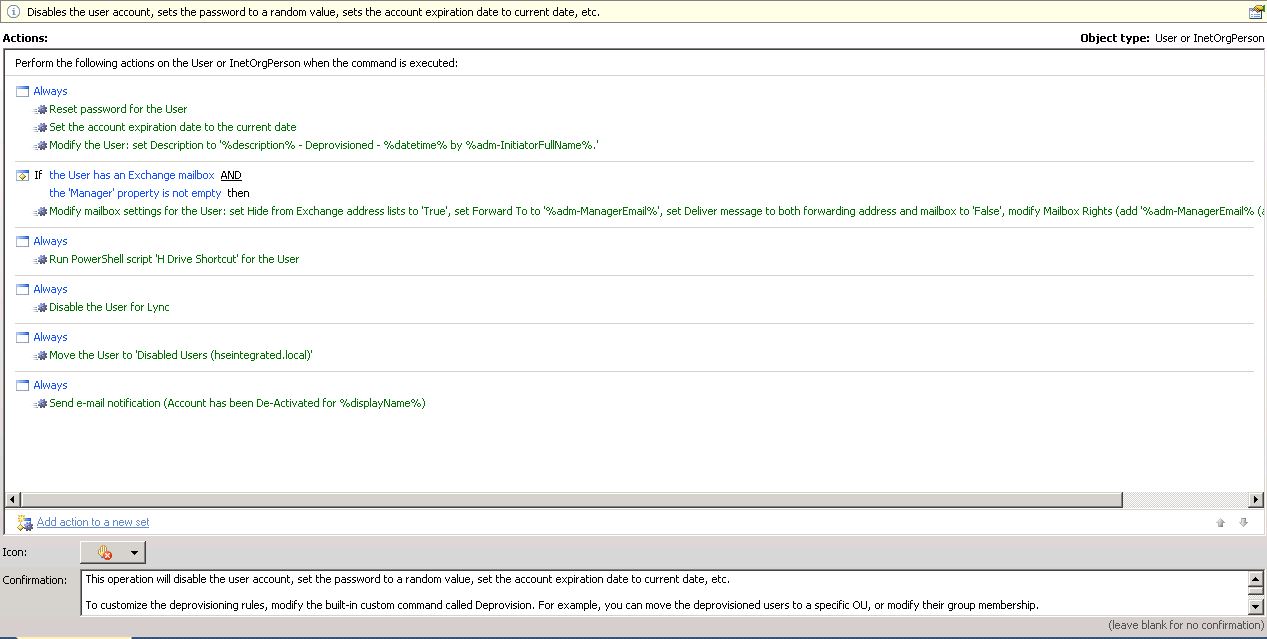Click the Always label above Disable for Lync
The width and height of the screenshot is (1267, 639).
tap(50, 289)
